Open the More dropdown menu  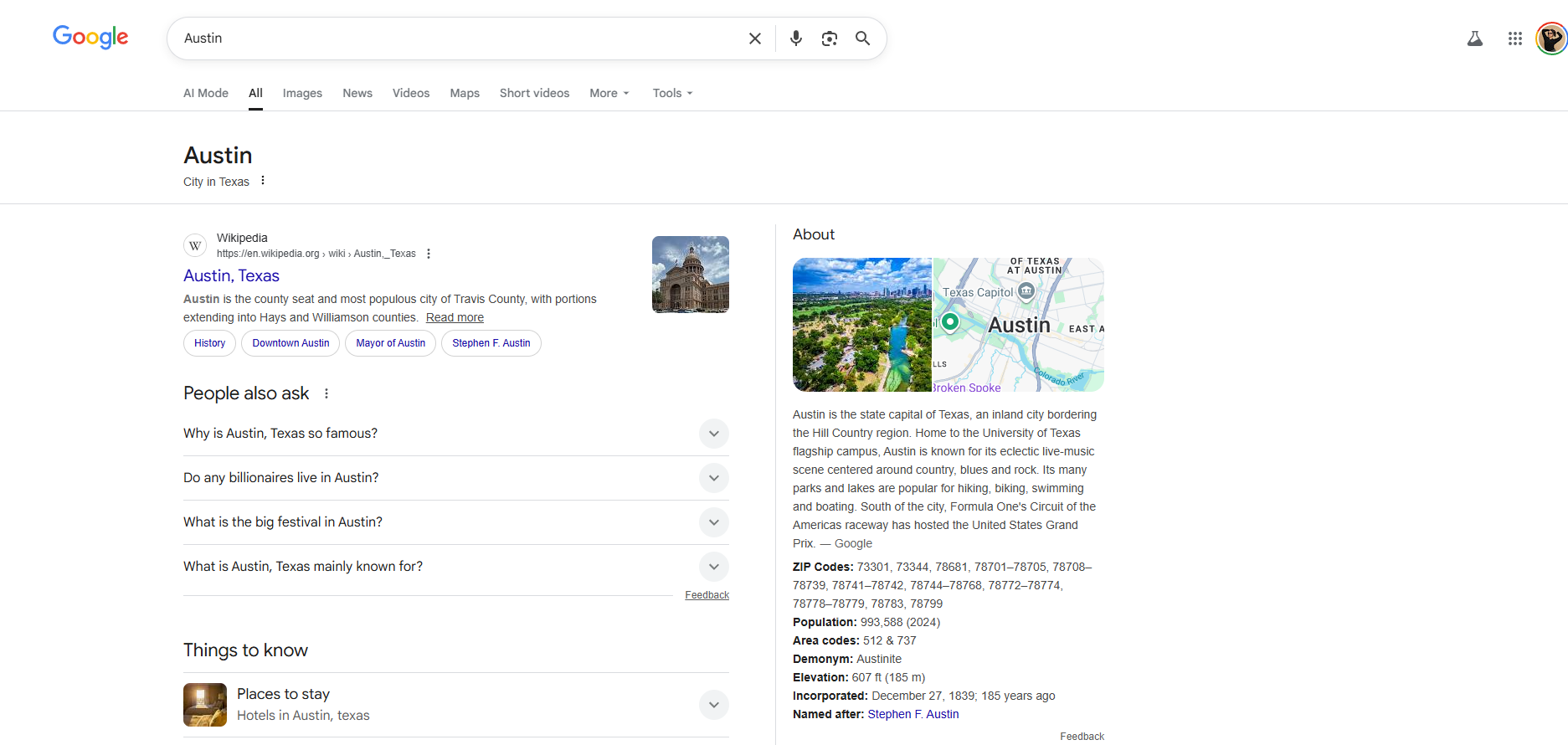pos(609,93)
